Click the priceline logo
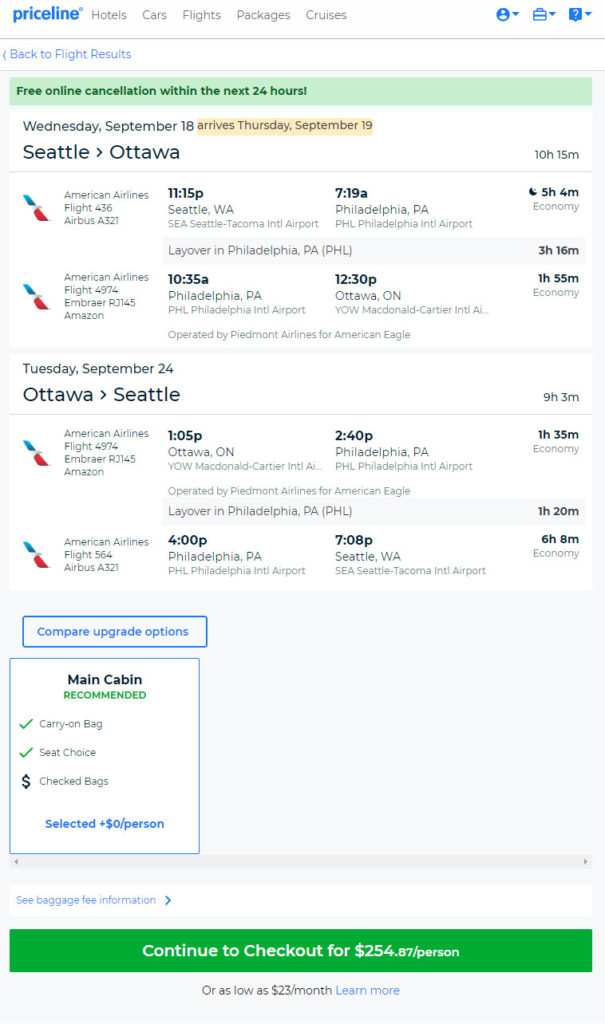 pyautogui.click(x=48, y=14)
